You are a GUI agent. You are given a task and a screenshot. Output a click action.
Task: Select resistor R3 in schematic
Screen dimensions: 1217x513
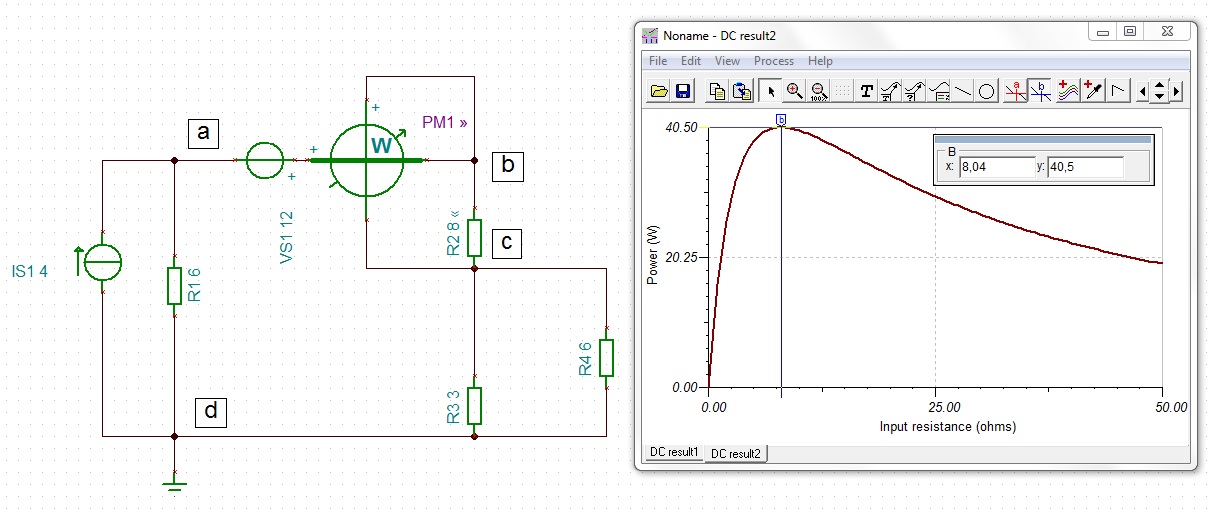pos(475,405)
